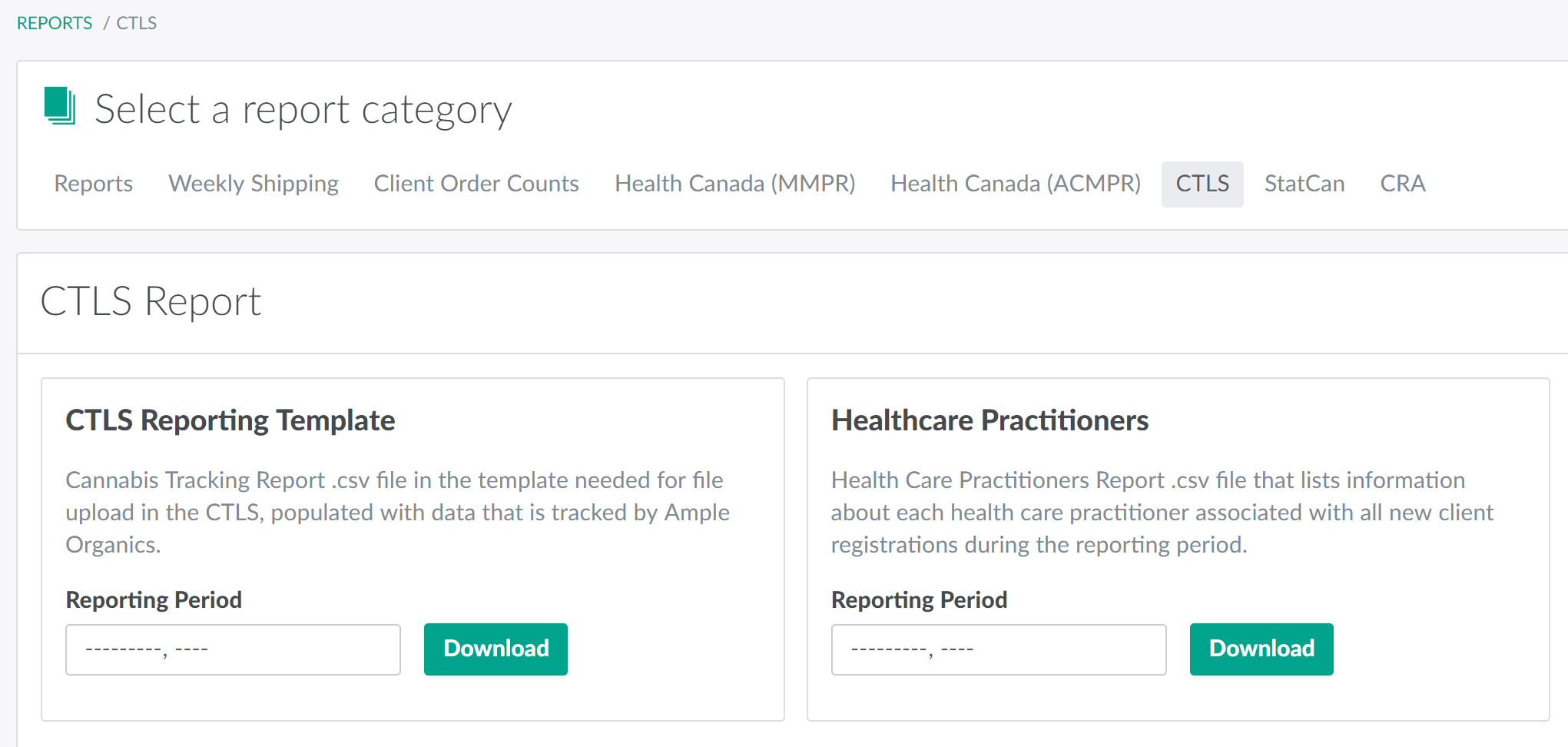This screenshot has height=747, width=1568.
Task: Click the CTLS Report section title
Action: point(151,301)
